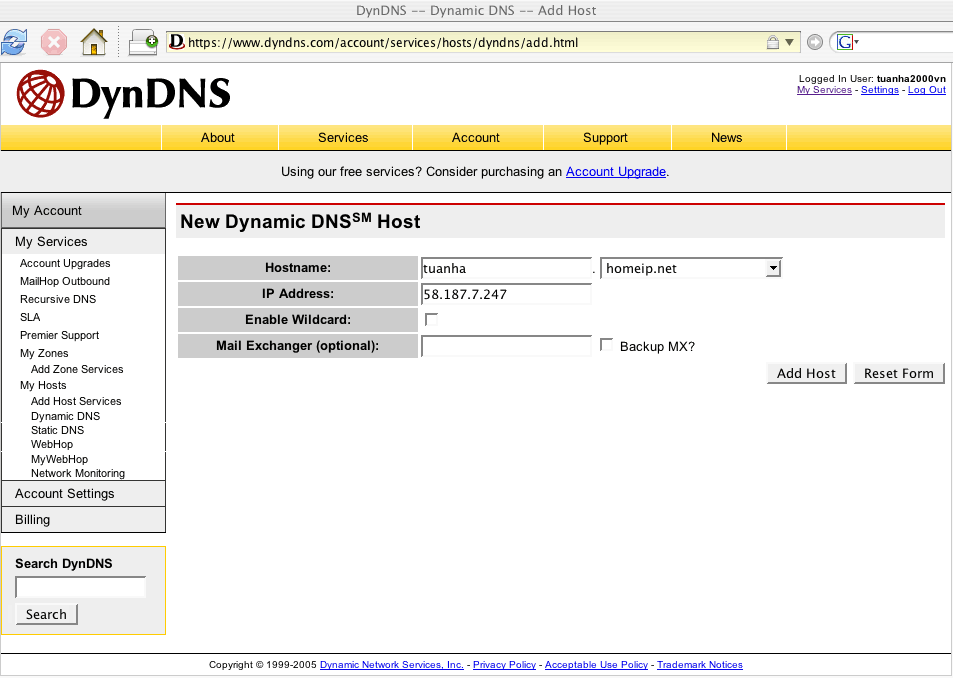Open Account Upgrades in sidebar

click(65, 263)
